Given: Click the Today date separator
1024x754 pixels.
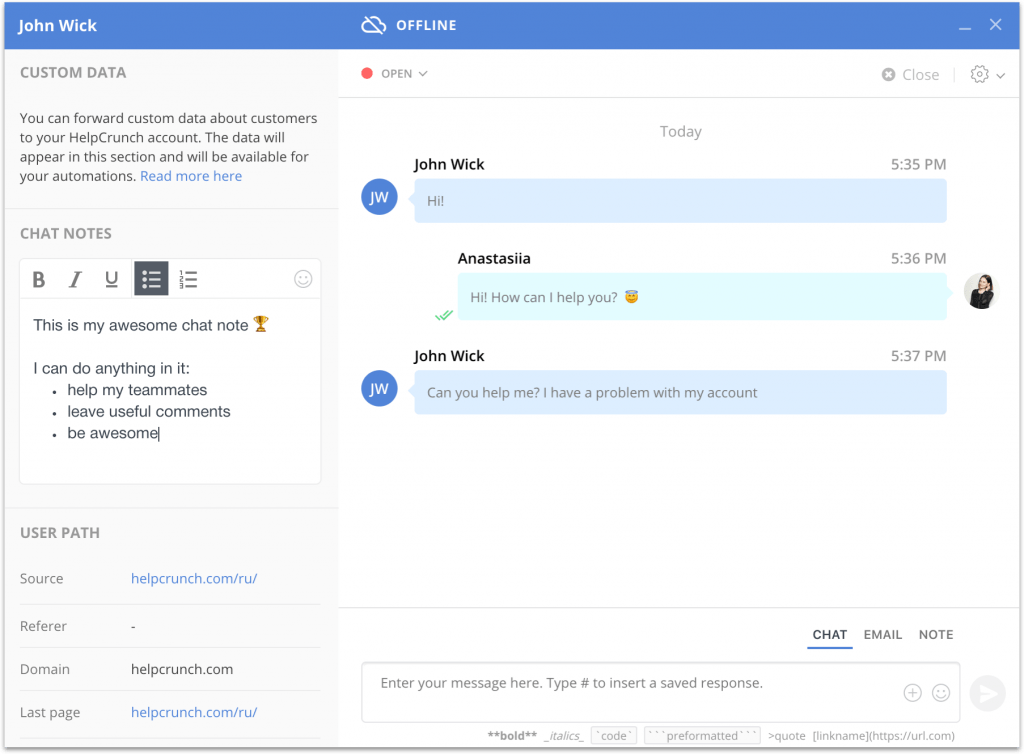Looking at the screenshot, I should click(680, 132).
